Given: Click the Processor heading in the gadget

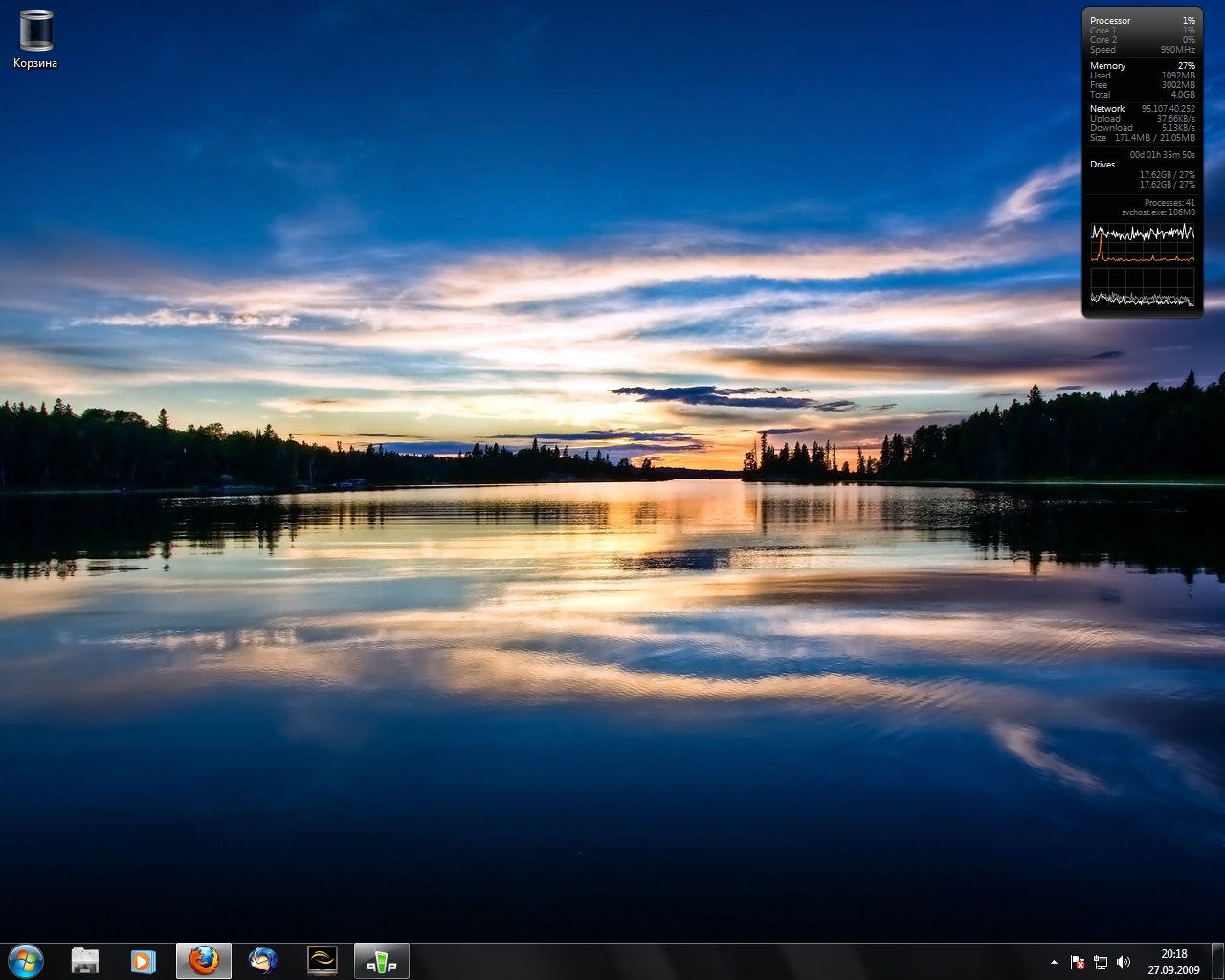Looking at the screenshot, I should pos(1110,20).
